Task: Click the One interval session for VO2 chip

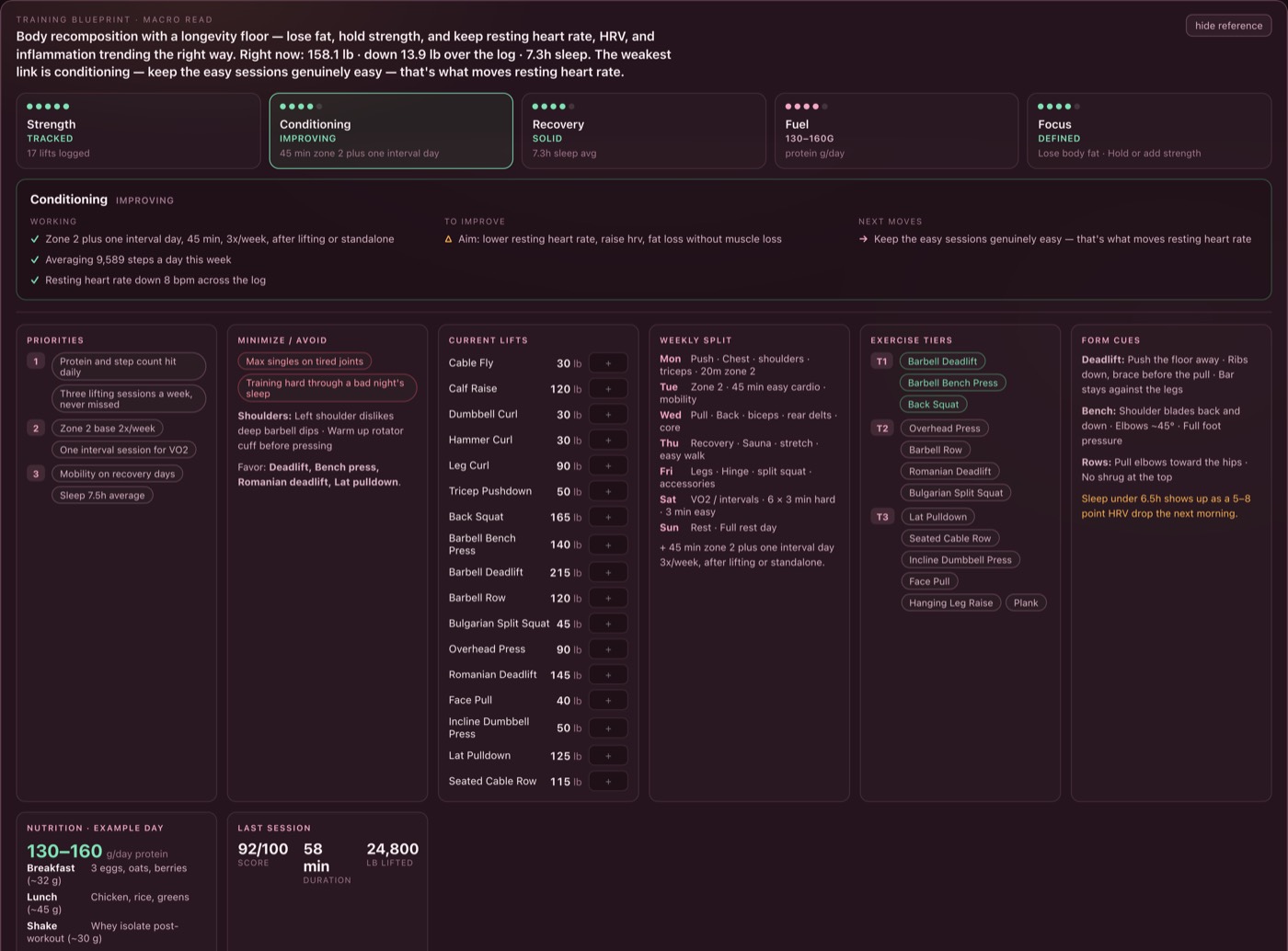Action: 123,450
